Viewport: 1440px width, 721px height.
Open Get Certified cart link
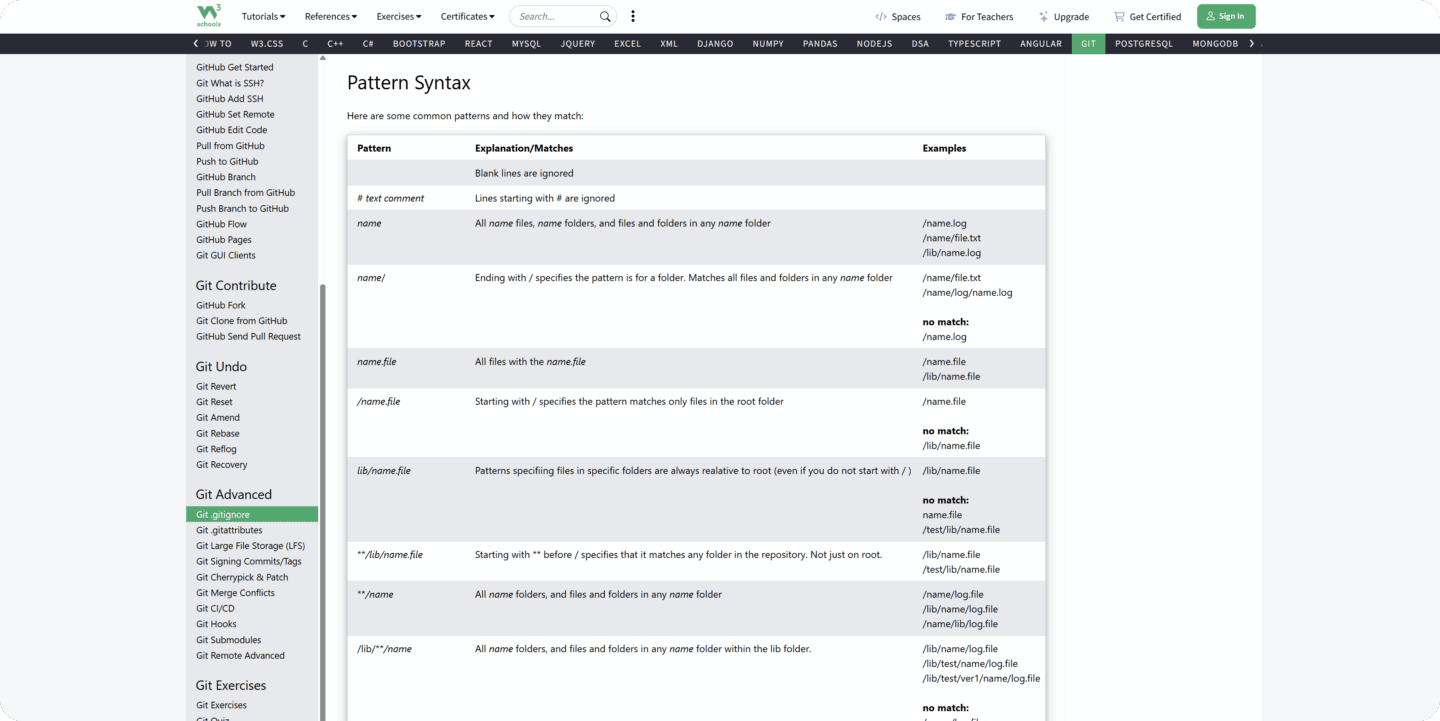click(1147, 16)
